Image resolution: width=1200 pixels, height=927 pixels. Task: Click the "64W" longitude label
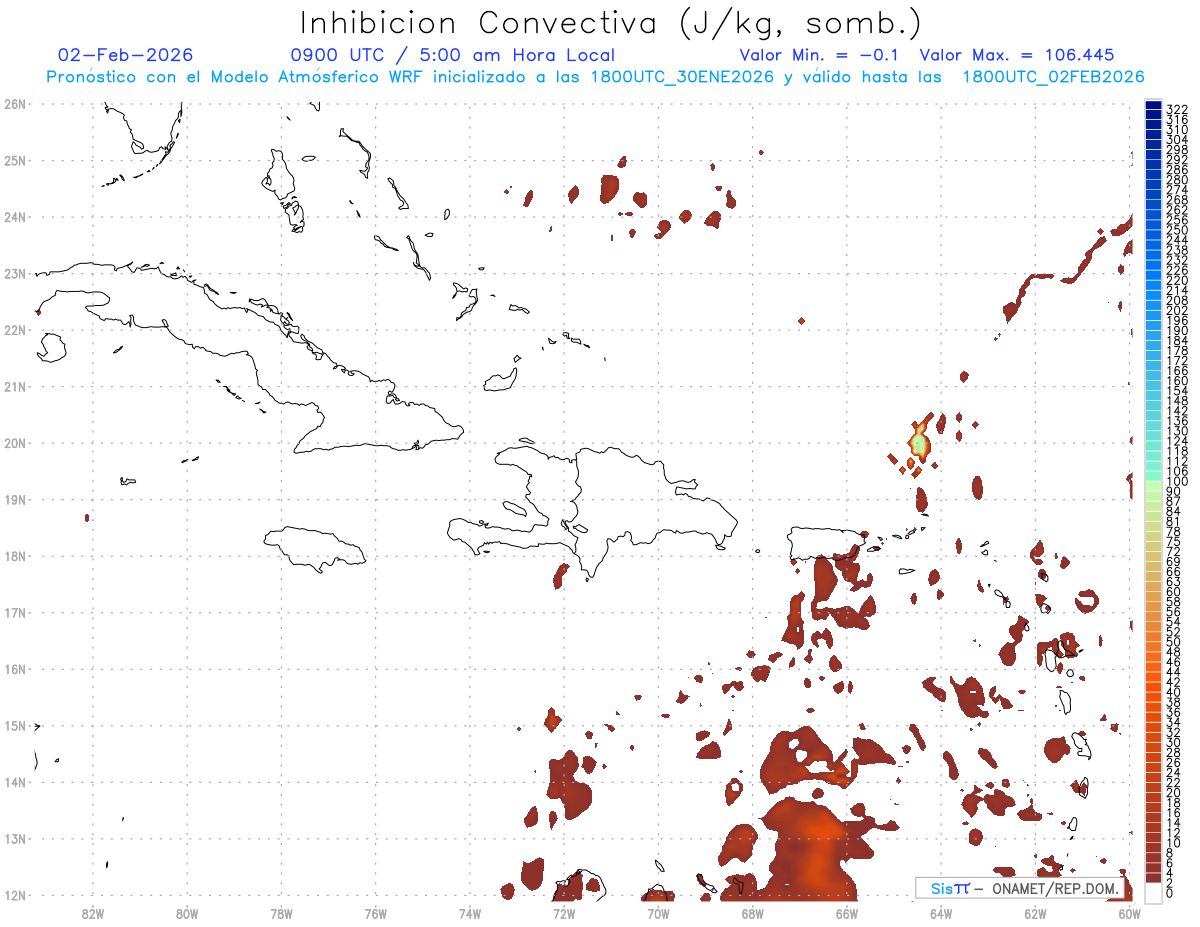tap(941, 913)
